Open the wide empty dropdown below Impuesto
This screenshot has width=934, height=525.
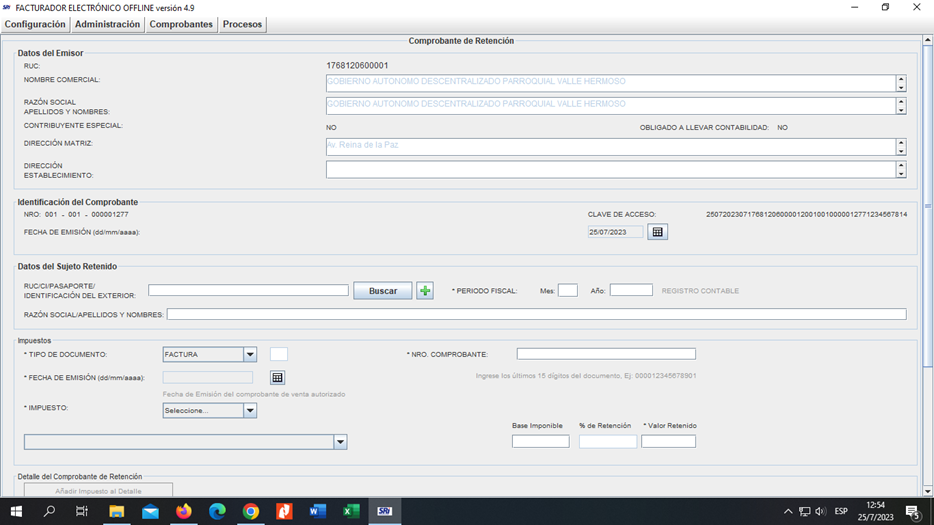340,442
